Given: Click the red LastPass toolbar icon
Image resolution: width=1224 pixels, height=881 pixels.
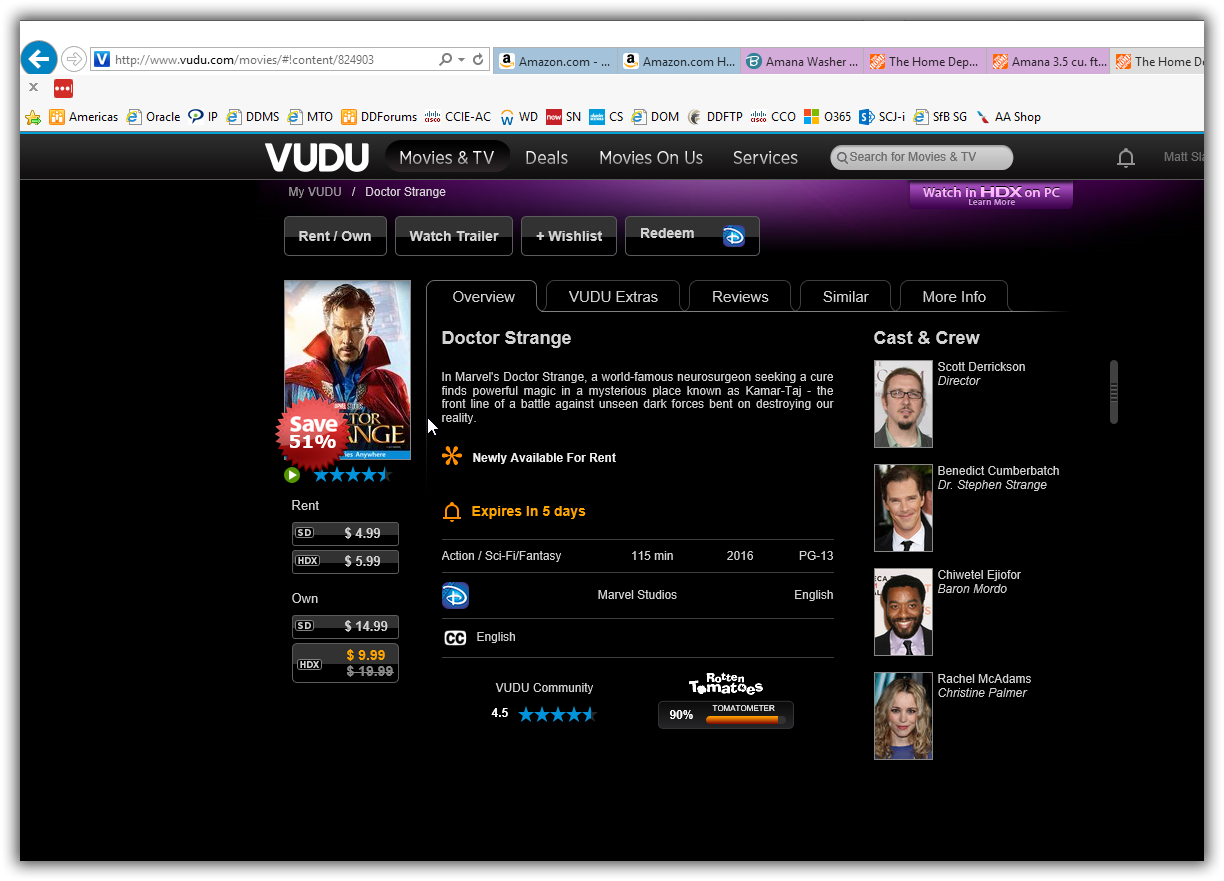Looking at the screenshot, I should pos(63,88).
